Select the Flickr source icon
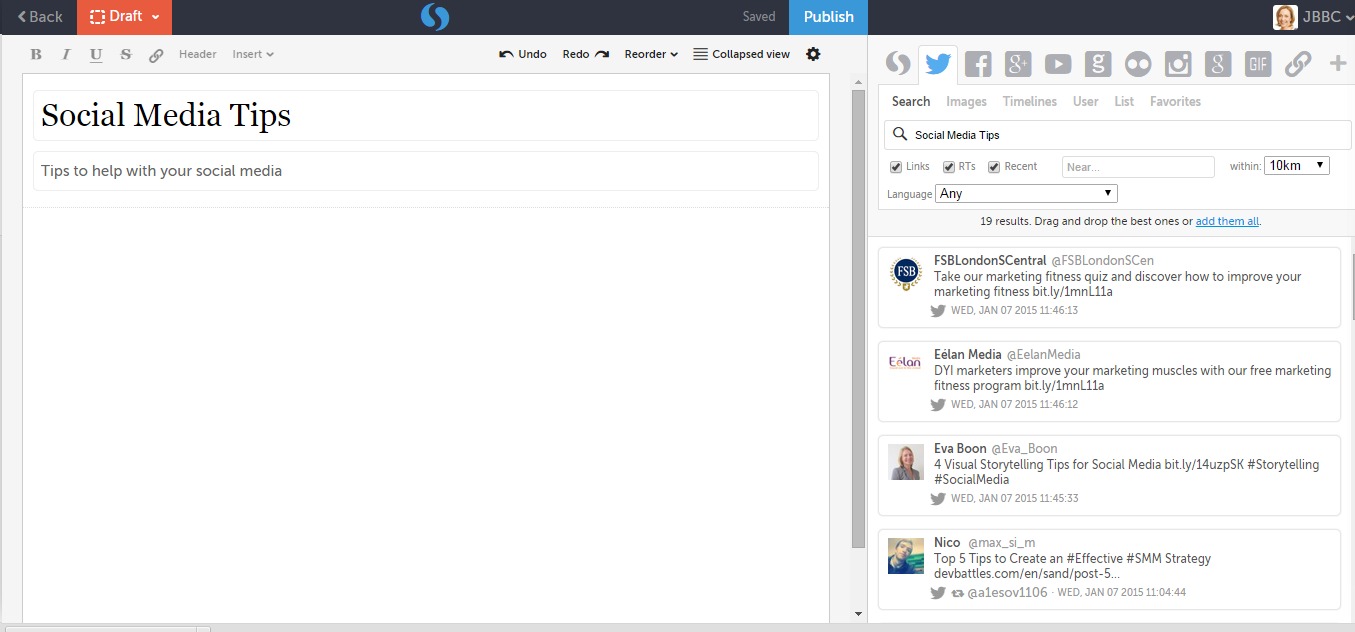1355x632 pixels. click(x=1138, y=65)
